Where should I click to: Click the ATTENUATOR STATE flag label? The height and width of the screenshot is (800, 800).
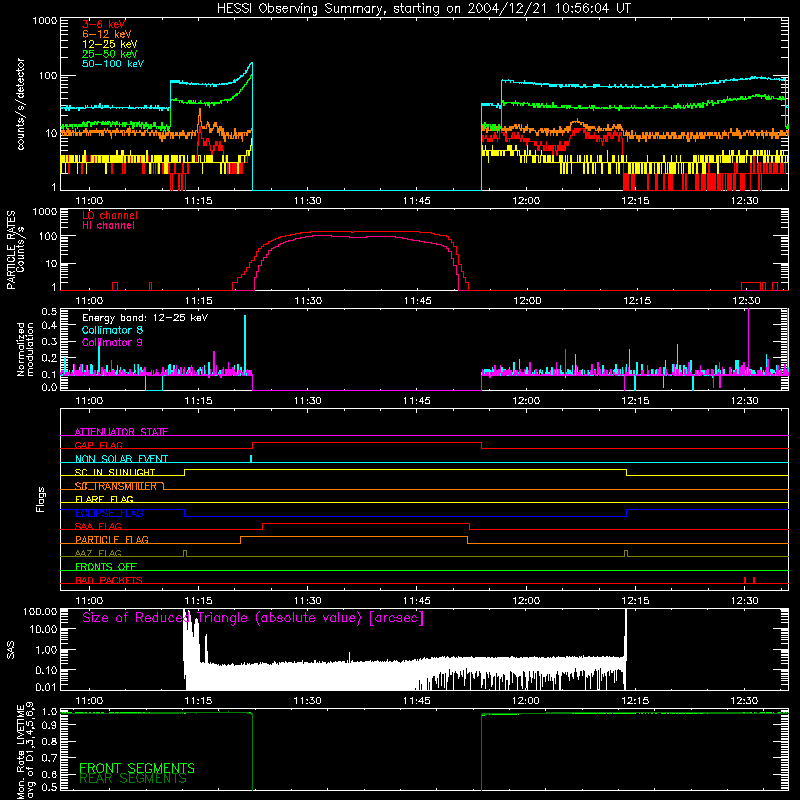click(121, 432)
